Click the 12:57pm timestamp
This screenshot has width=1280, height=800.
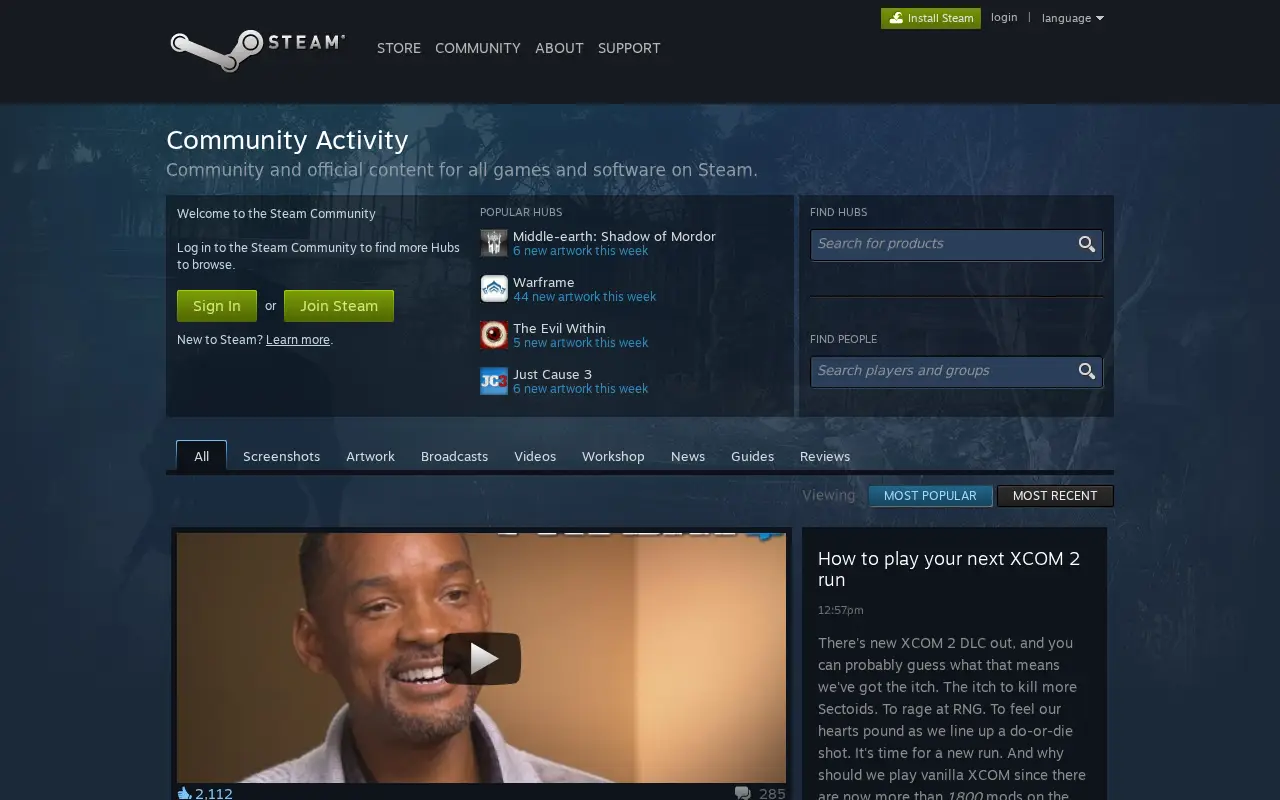tap(840, 610)
